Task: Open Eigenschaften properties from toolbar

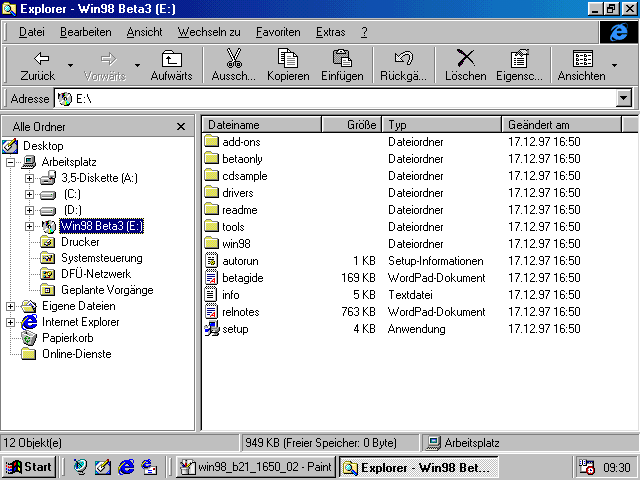Action: coord(520,65)
